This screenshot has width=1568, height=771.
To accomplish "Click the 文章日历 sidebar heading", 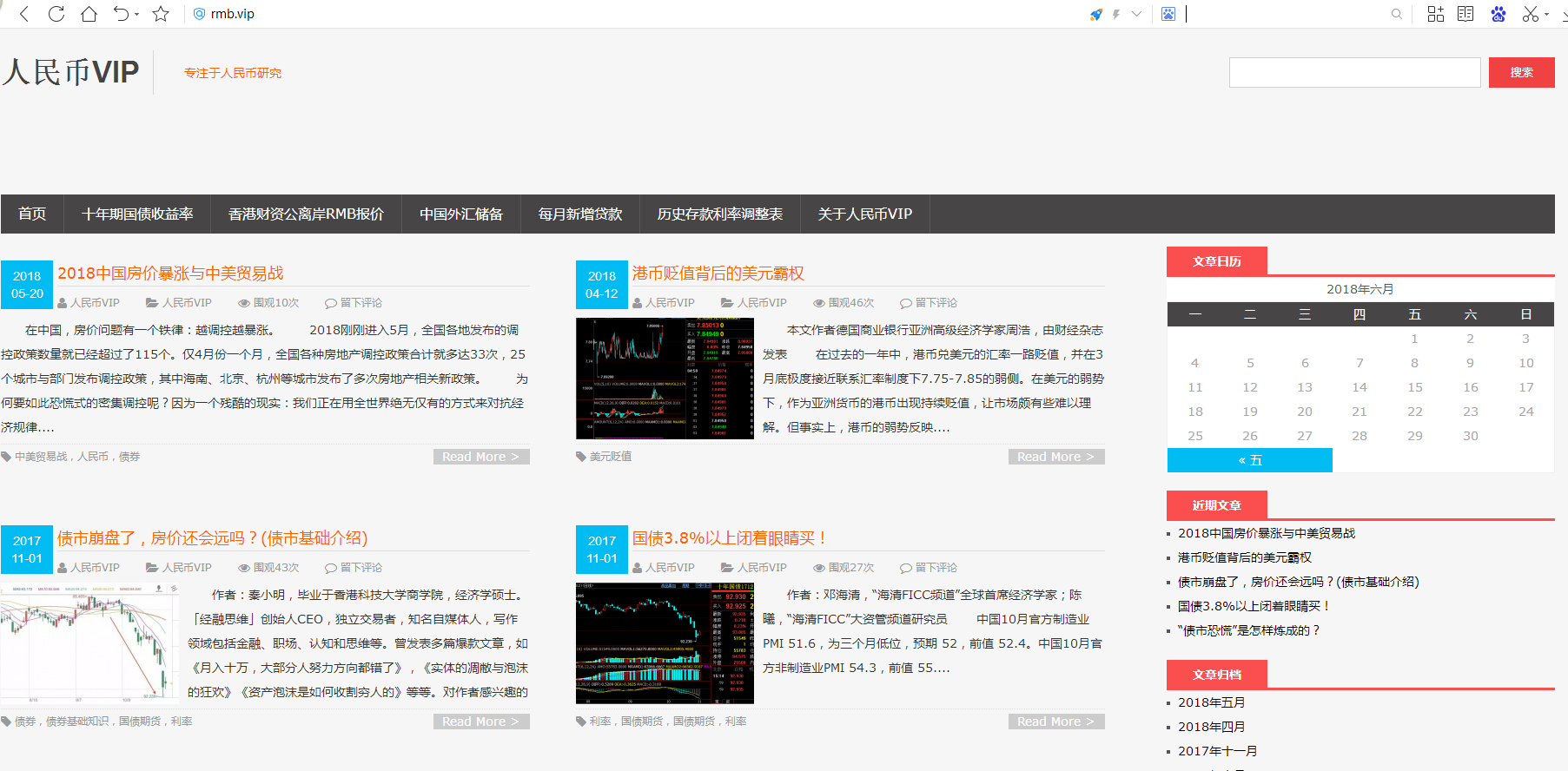I will (x=1216, y=261).
